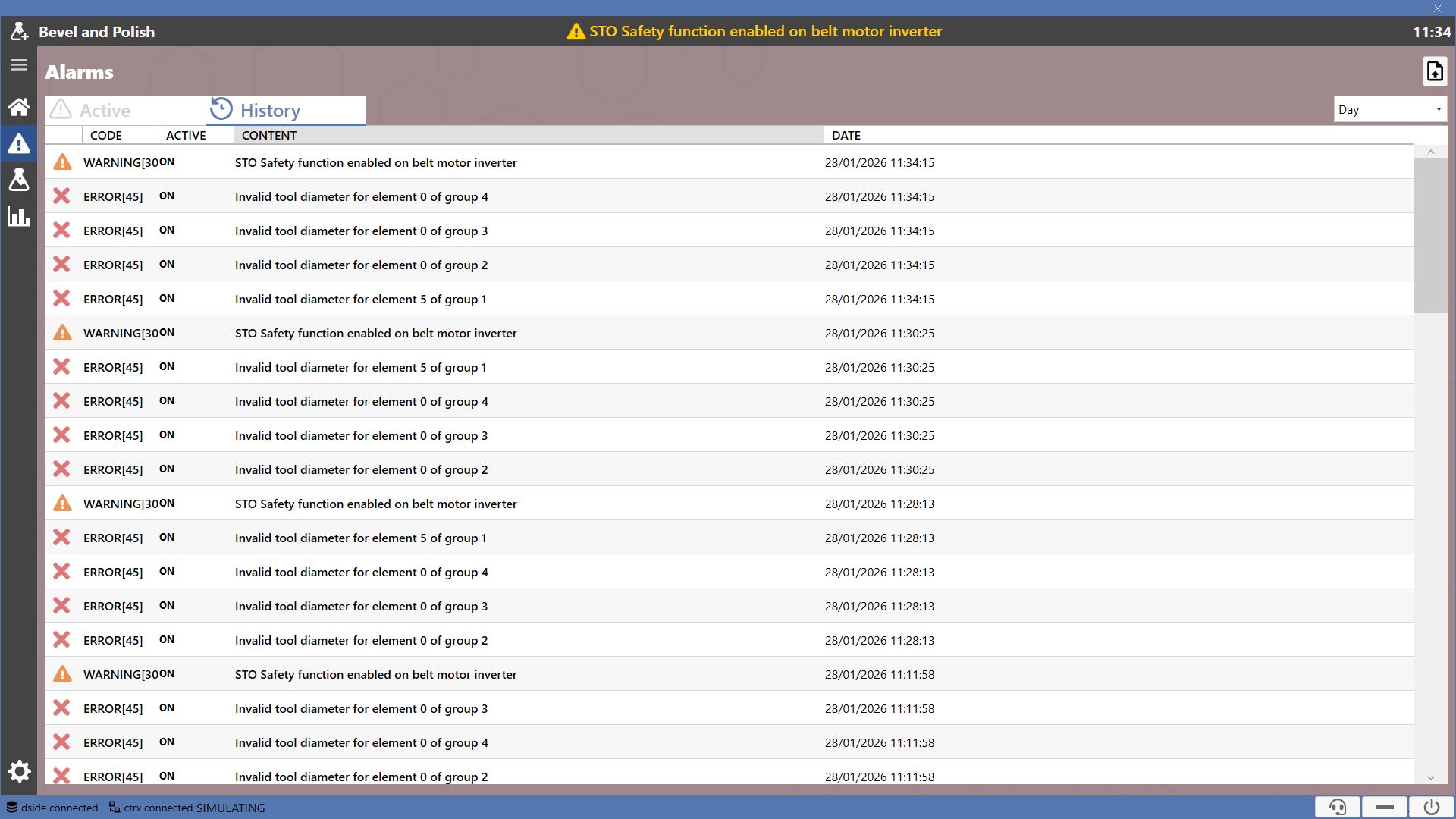
Task: Open the Day period dropdown
Action: click(x=1390, y=109)
